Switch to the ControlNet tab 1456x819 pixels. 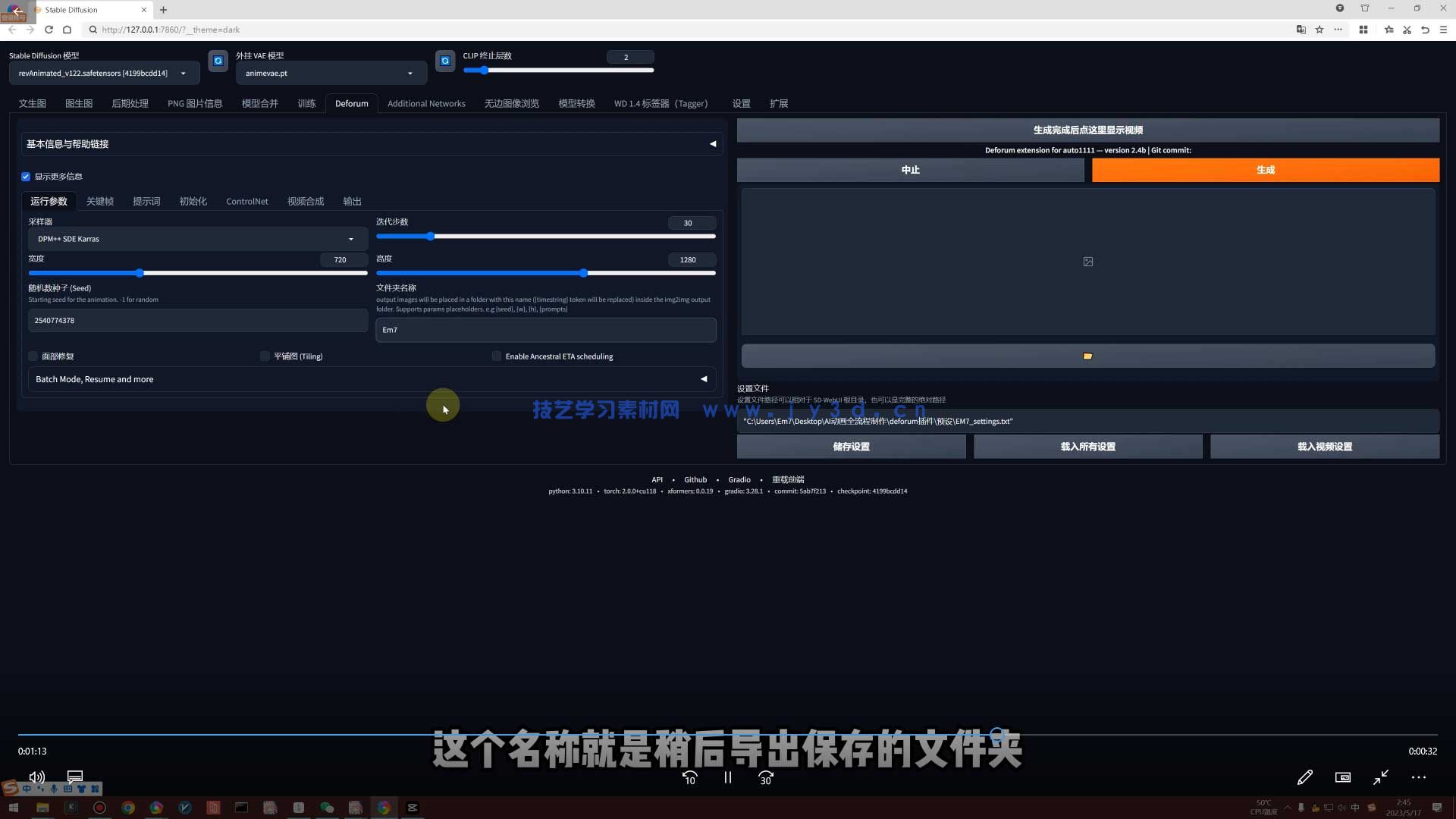[246, 201]
